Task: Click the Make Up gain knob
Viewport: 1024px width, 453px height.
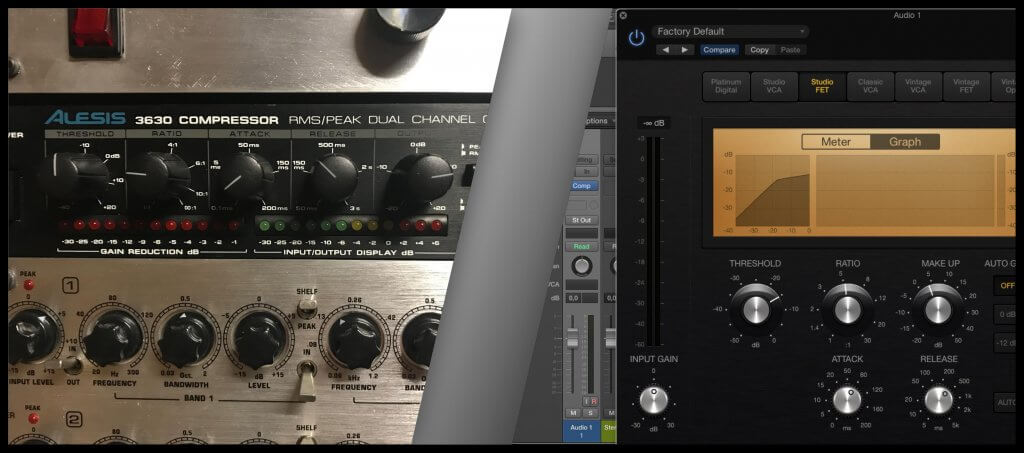Action: pyautogui.click(x=938, y=309)
